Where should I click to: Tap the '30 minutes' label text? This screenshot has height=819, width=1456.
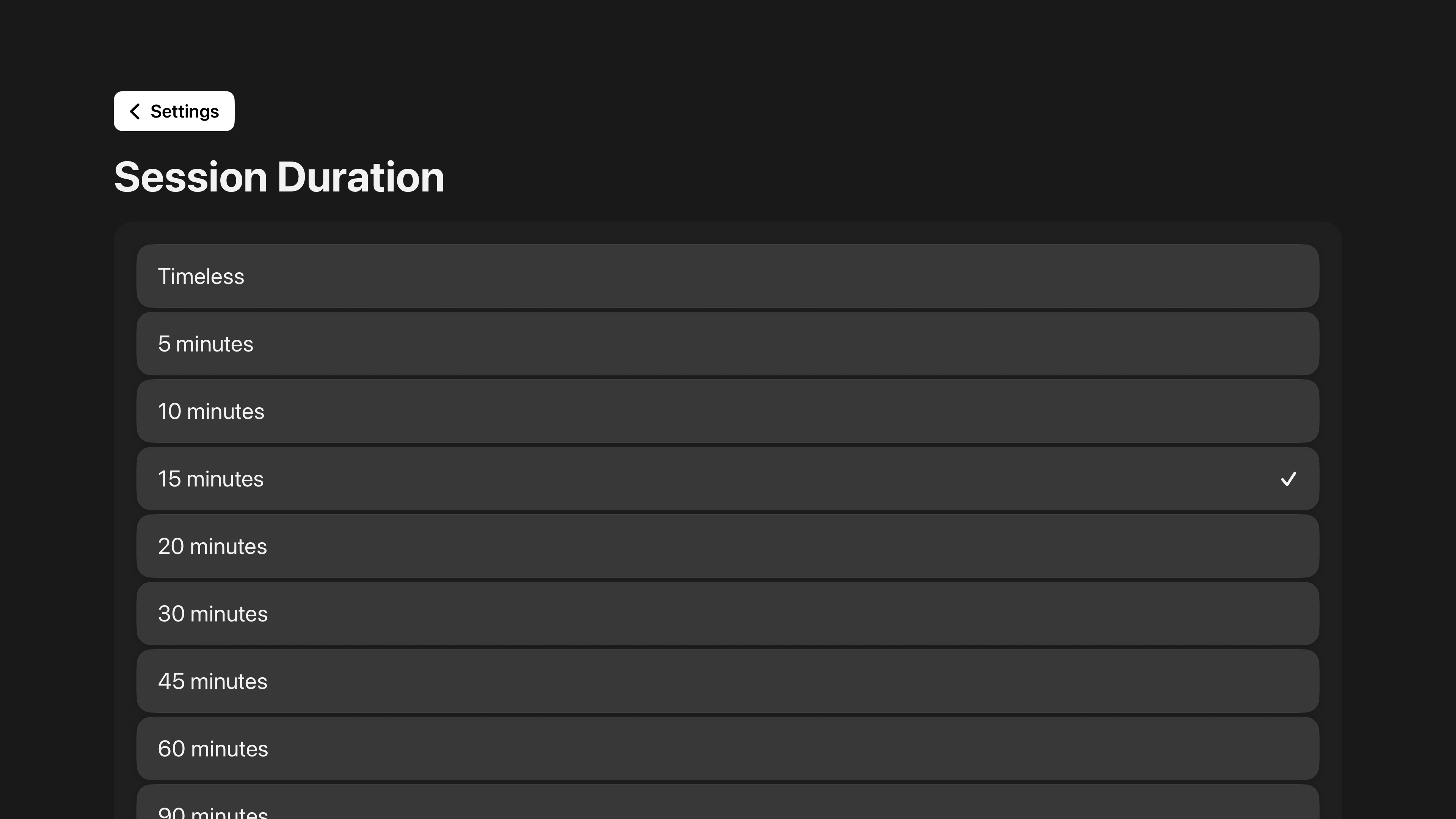[212, 614]
